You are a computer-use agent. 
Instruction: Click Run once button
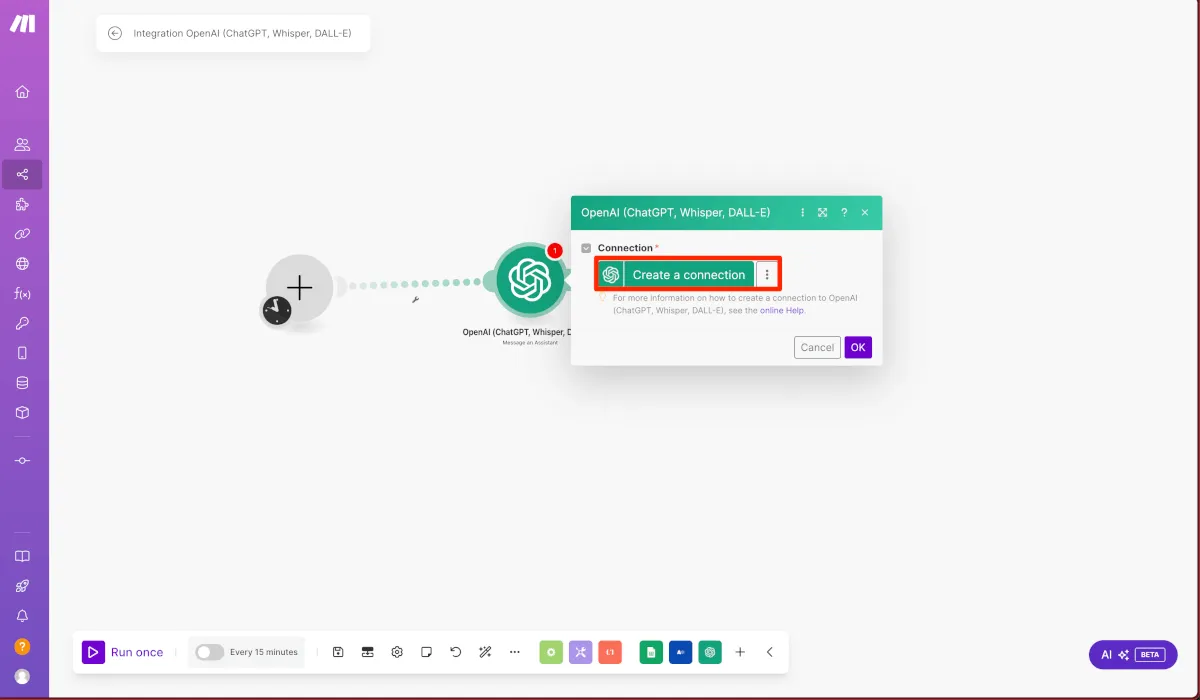[123, 652]
